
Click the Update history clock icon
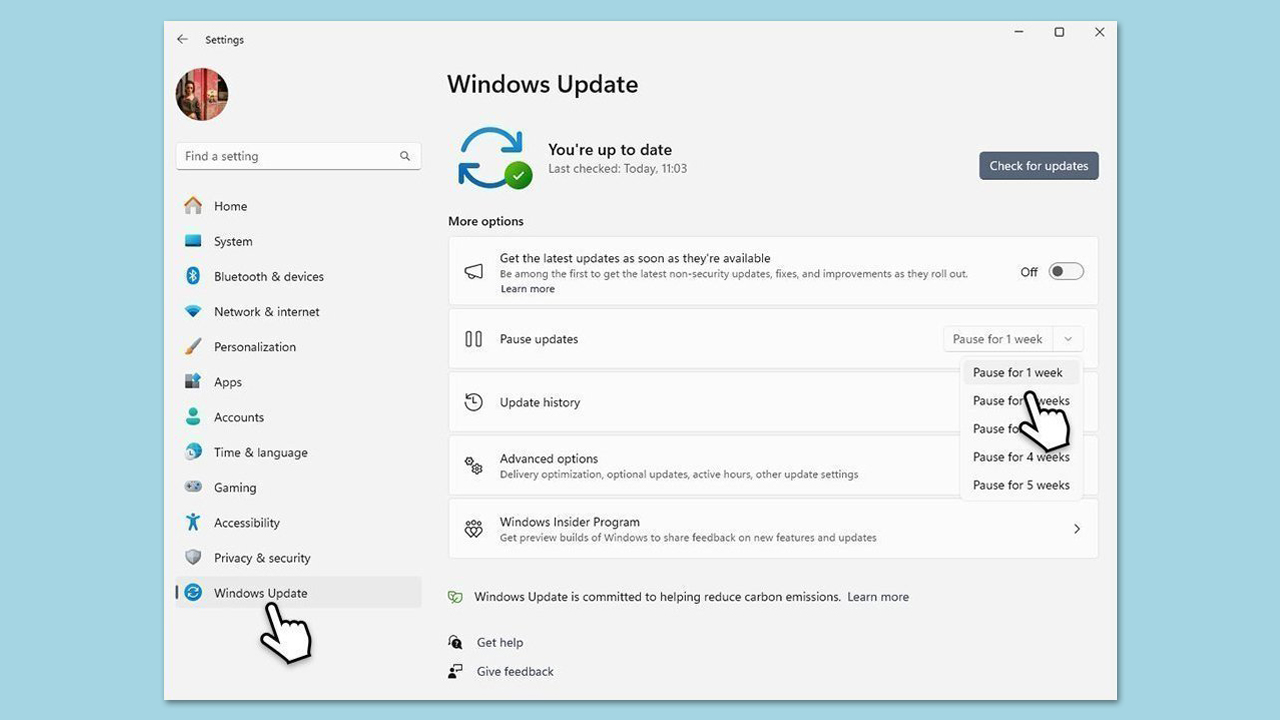click(x=474, y=402)
